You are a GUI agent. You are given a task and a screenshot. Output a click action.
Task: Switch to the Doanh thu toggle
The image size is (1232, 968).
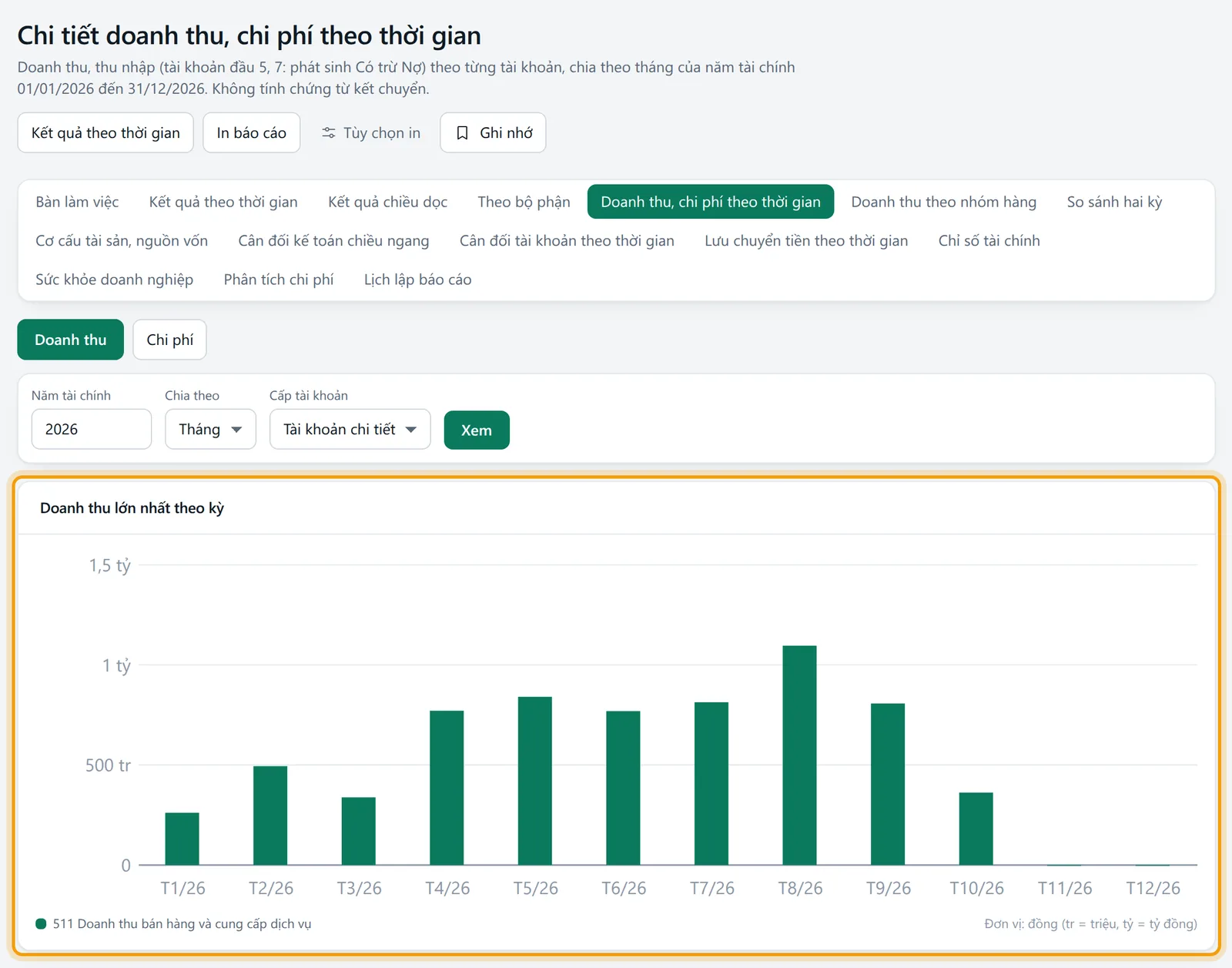coord(71,340)
